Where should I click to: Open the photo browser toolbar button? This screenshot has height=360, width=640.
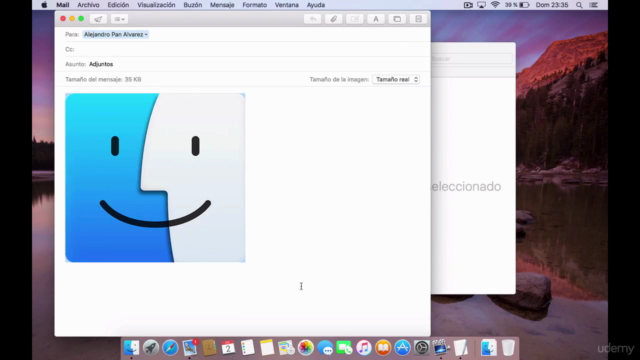point(397,19)
